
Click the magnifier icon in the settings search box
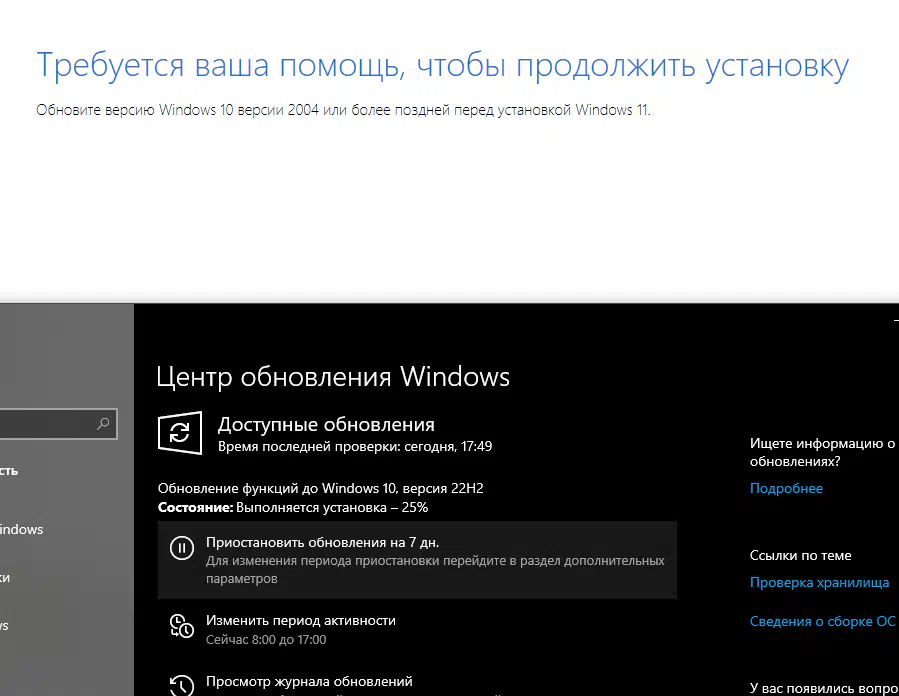point(103,424)
